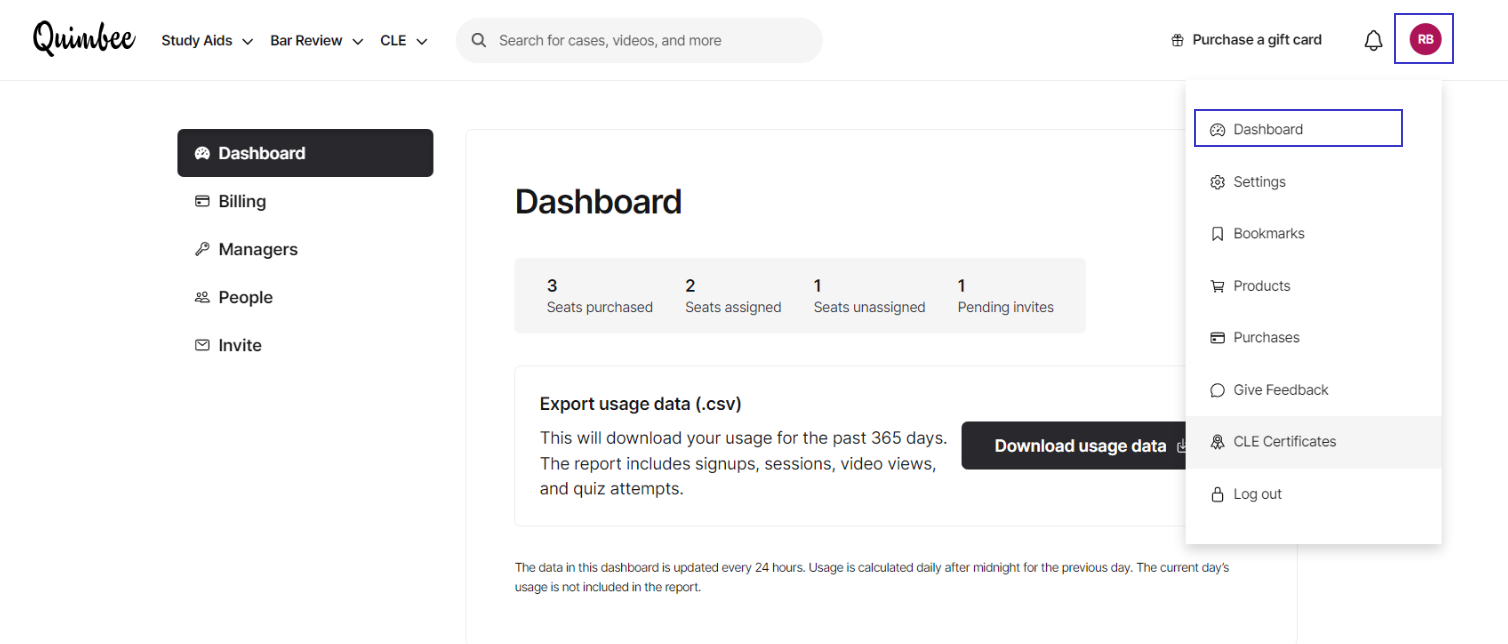Image resolution: width=1508 pixels, height=644 pixels.
Task: Open the notifications bell
Action: click(1373, 41)
